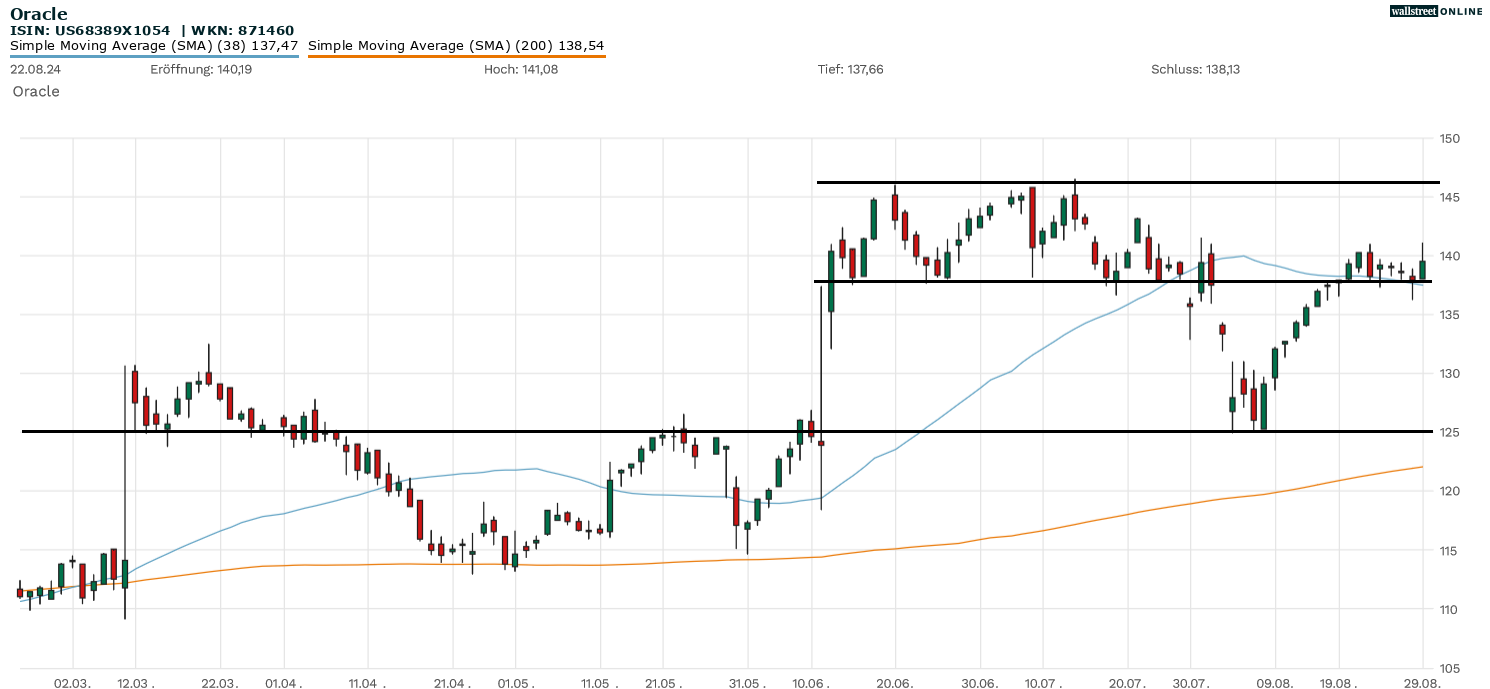1490x689 pixels.
Task: Click the 120 price axis label
Action: [1448, 491]
